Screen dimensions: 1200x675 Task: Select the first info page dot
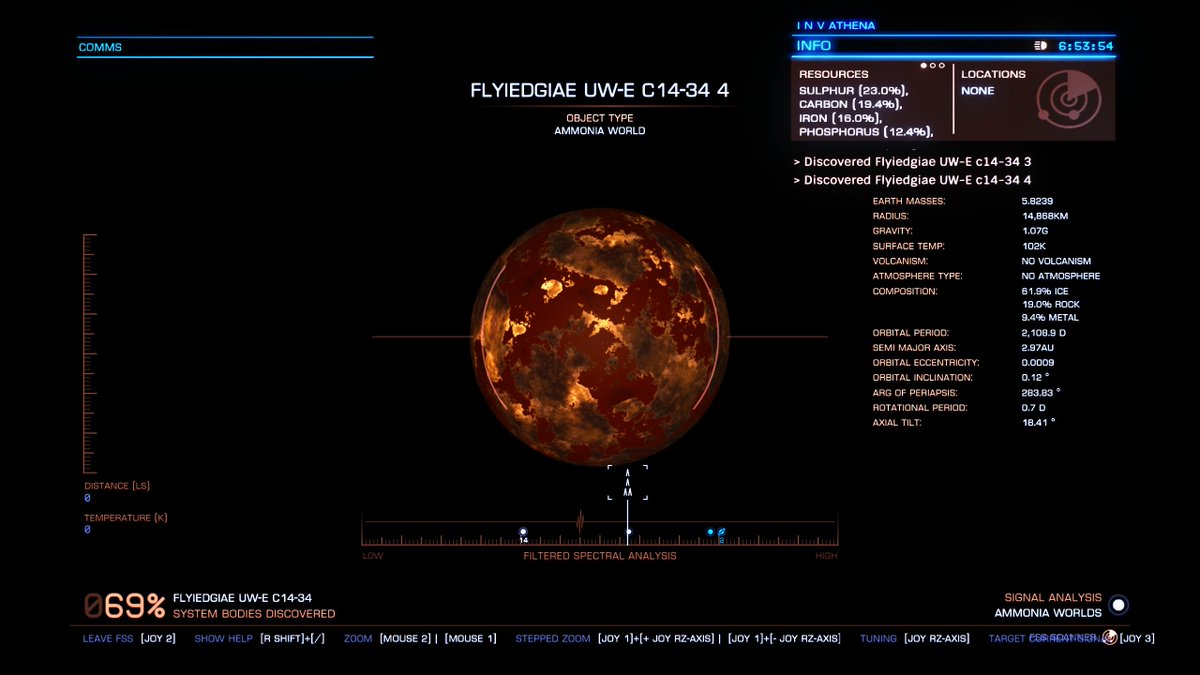click(x=924, y=65)
